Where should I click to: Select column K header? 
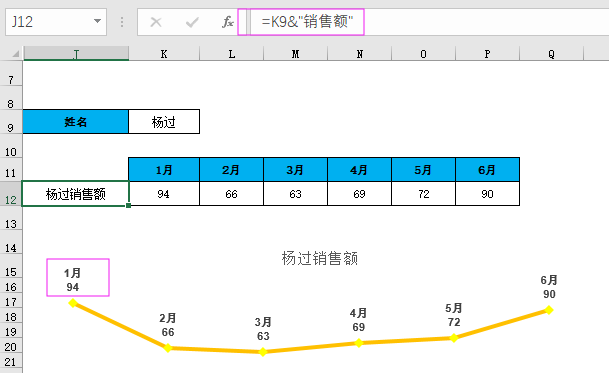164,54
